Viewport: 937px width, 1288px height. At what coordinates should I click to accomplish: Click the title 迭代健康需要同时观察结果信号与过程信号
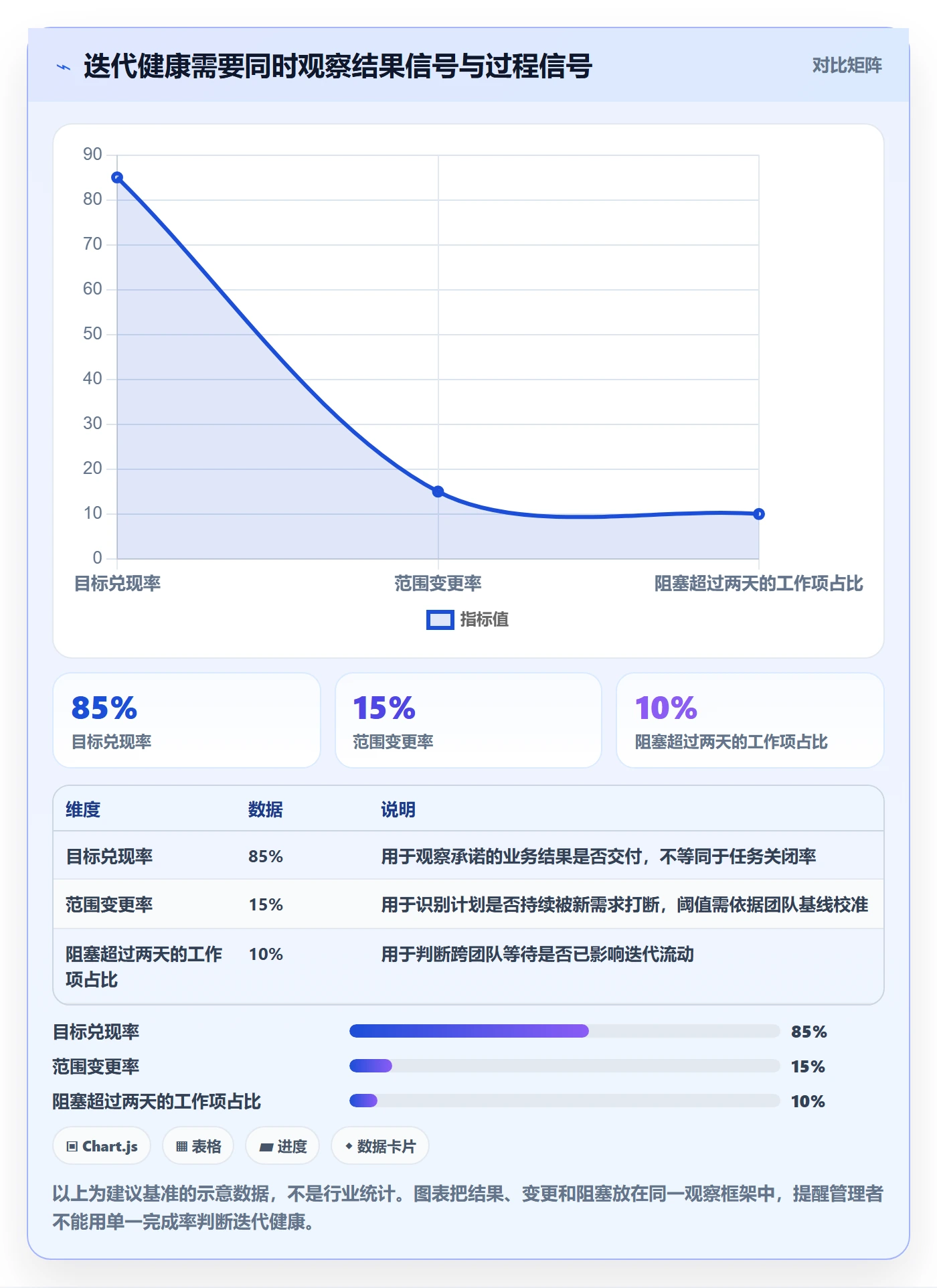337,66
